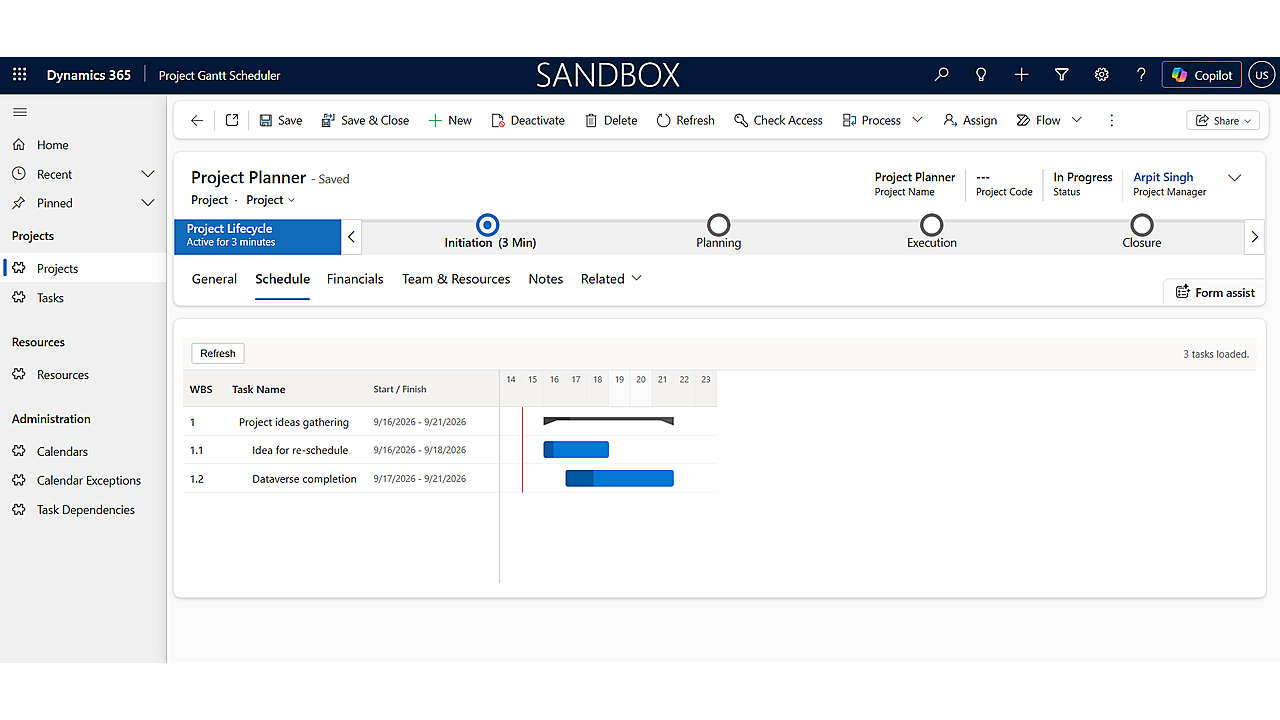The width and height of the screenshot is (1280, 720).
Task: Collapse process flow with left chevron
Action: (351, 237)
